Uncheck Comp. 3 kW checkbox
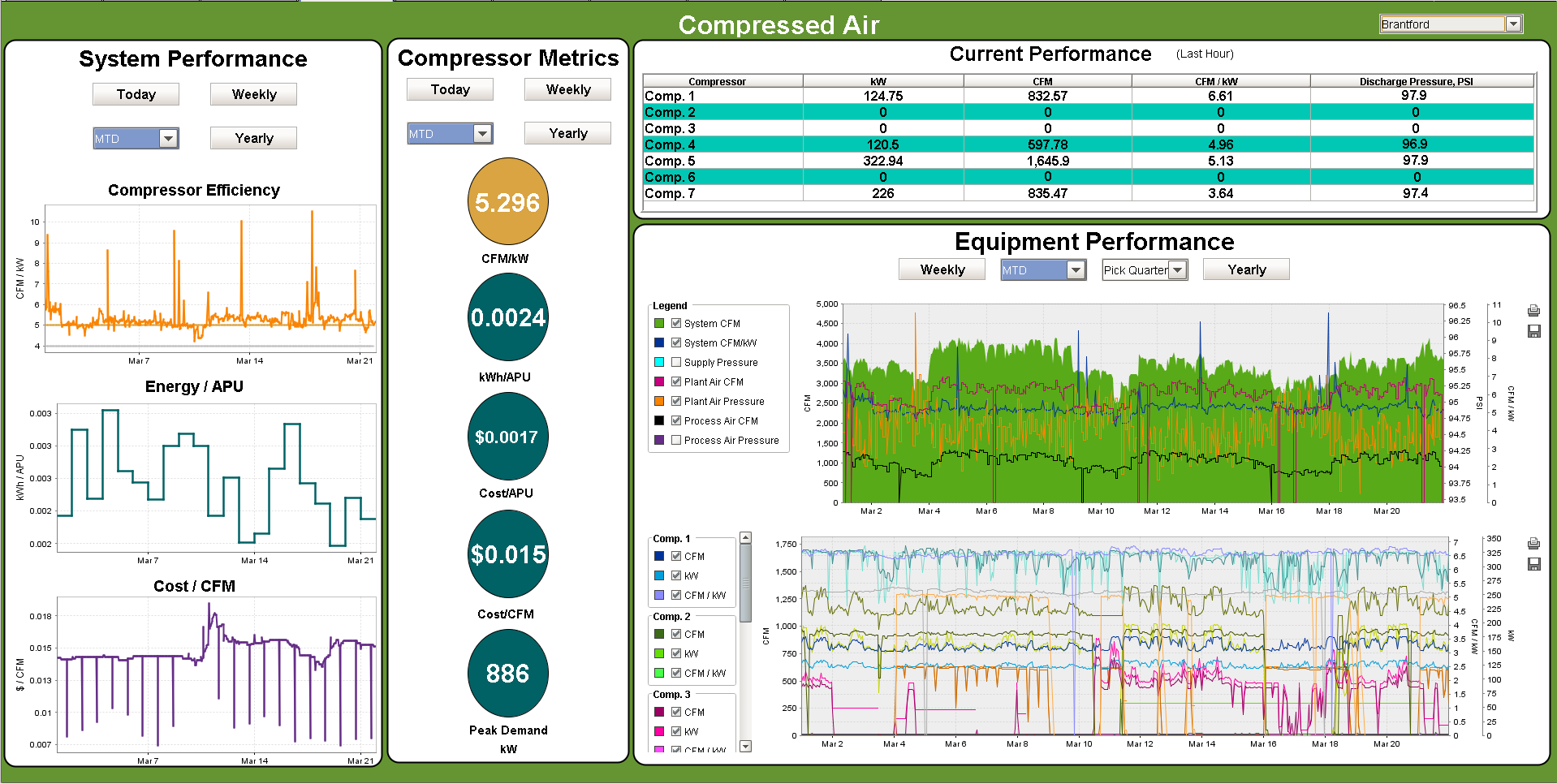The width and height of the screenshot is (1557, 784). [676, 731]
